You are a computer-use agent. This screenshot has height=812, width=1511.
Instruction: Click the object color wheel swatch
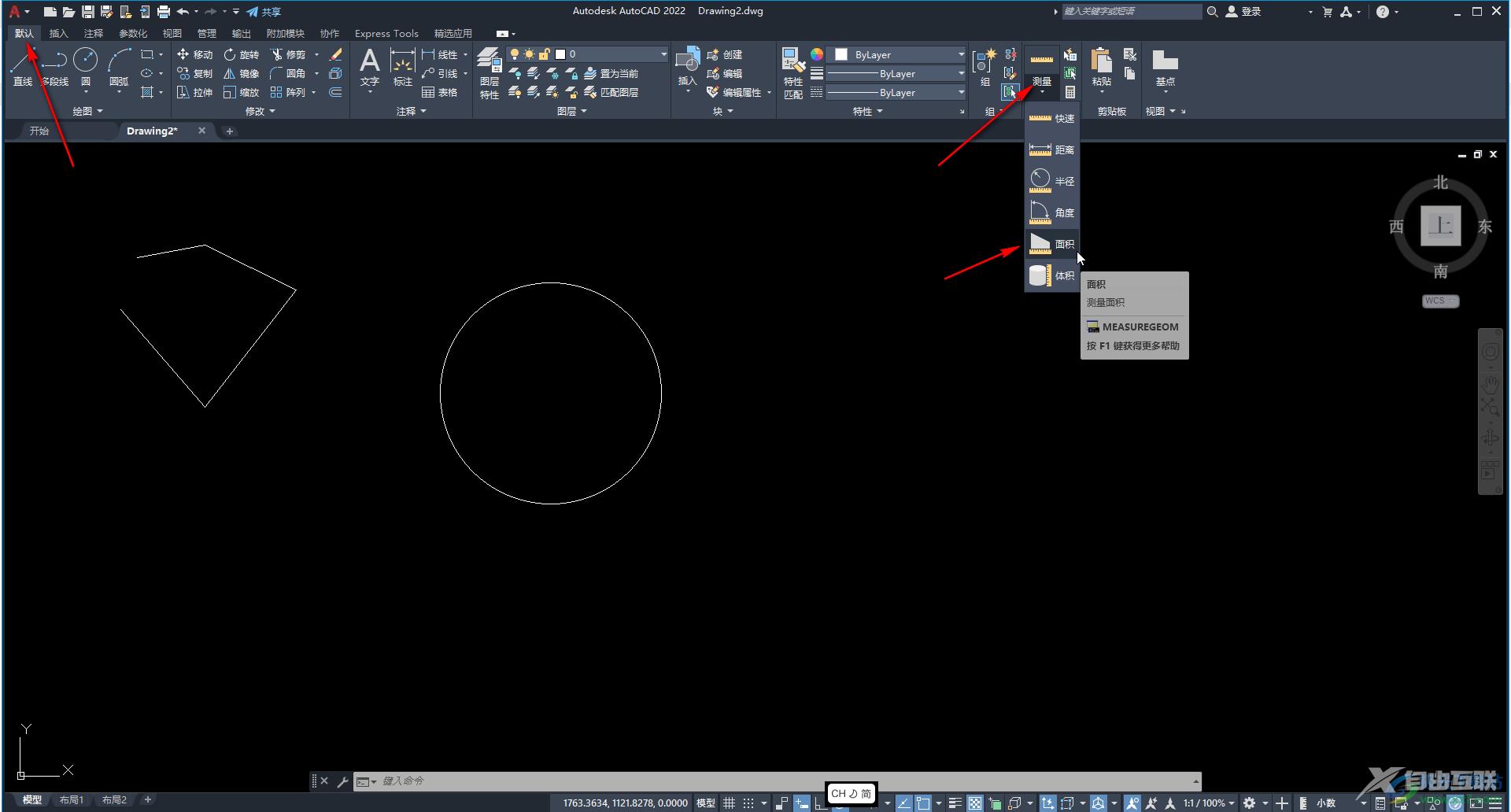click(x=817, y=54)
